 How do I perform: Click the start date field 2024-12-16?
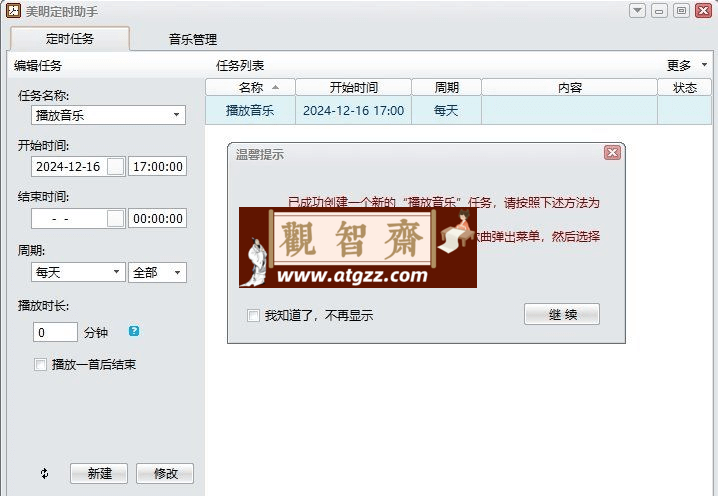(69, 166)
